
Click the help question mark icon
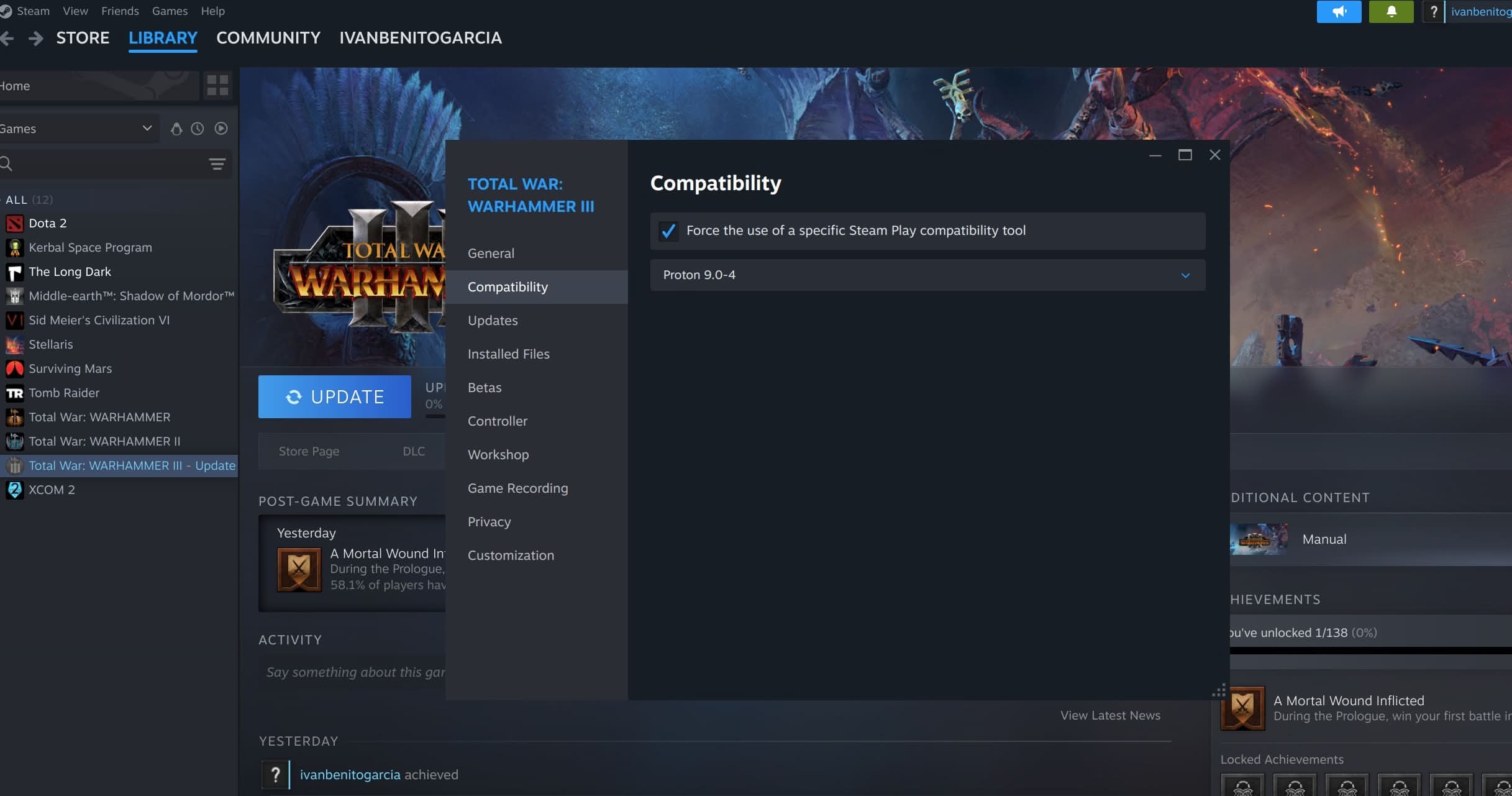point(1433,12)
